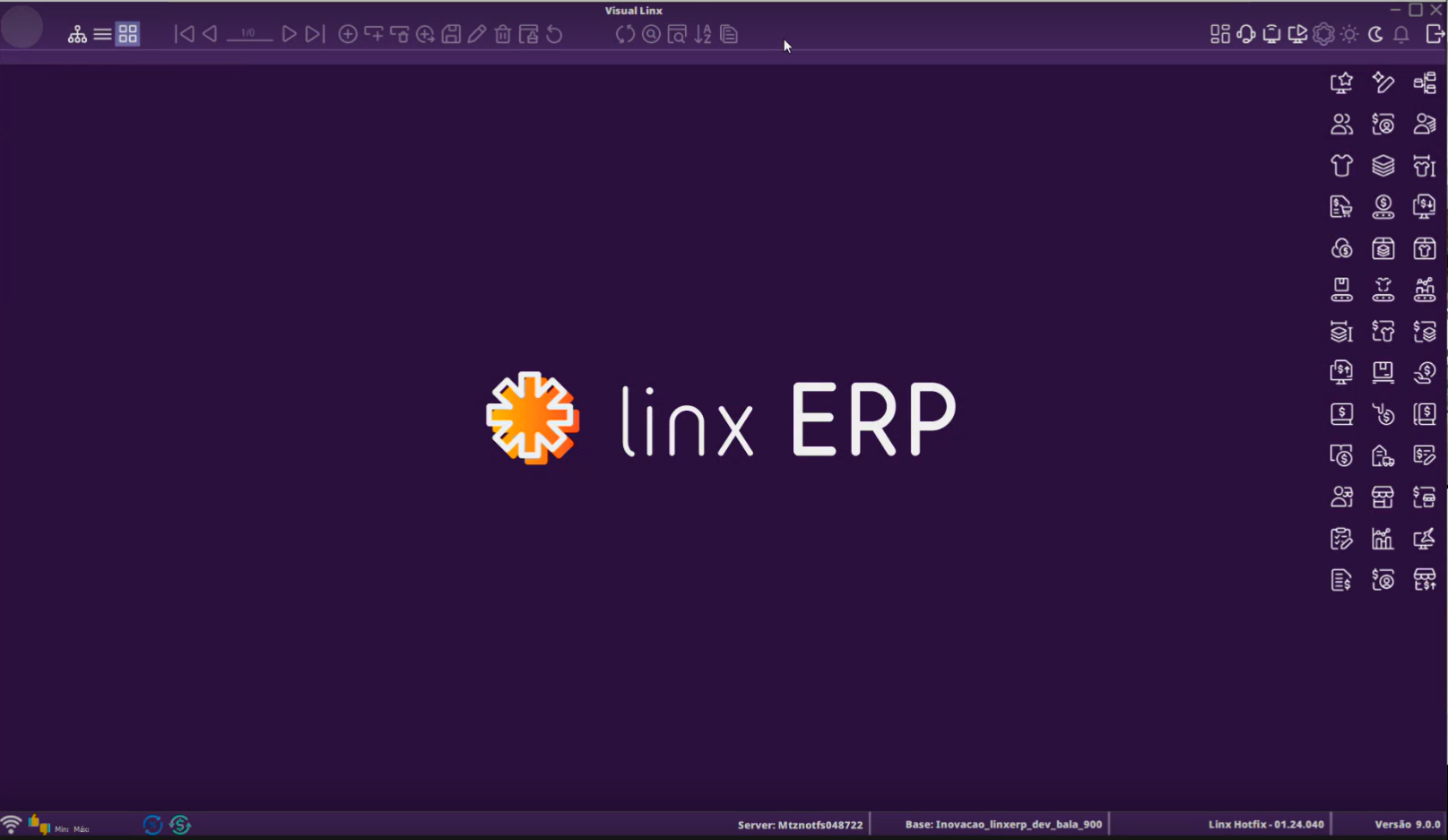Open the building with delivery truck icon
The image size is (1448, 840).
click(1383, 455)
